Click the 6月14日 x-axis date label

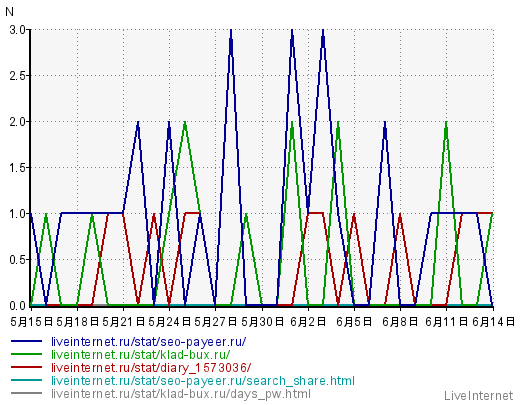(x=494, y=322)
